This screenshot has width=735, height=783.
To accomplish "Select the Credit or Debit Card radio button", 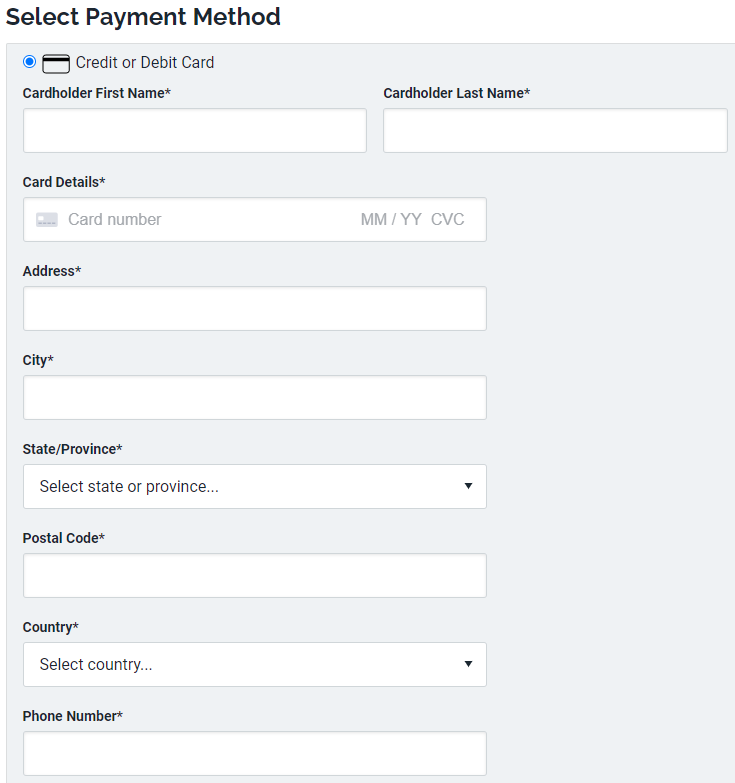I will point(29,62).
